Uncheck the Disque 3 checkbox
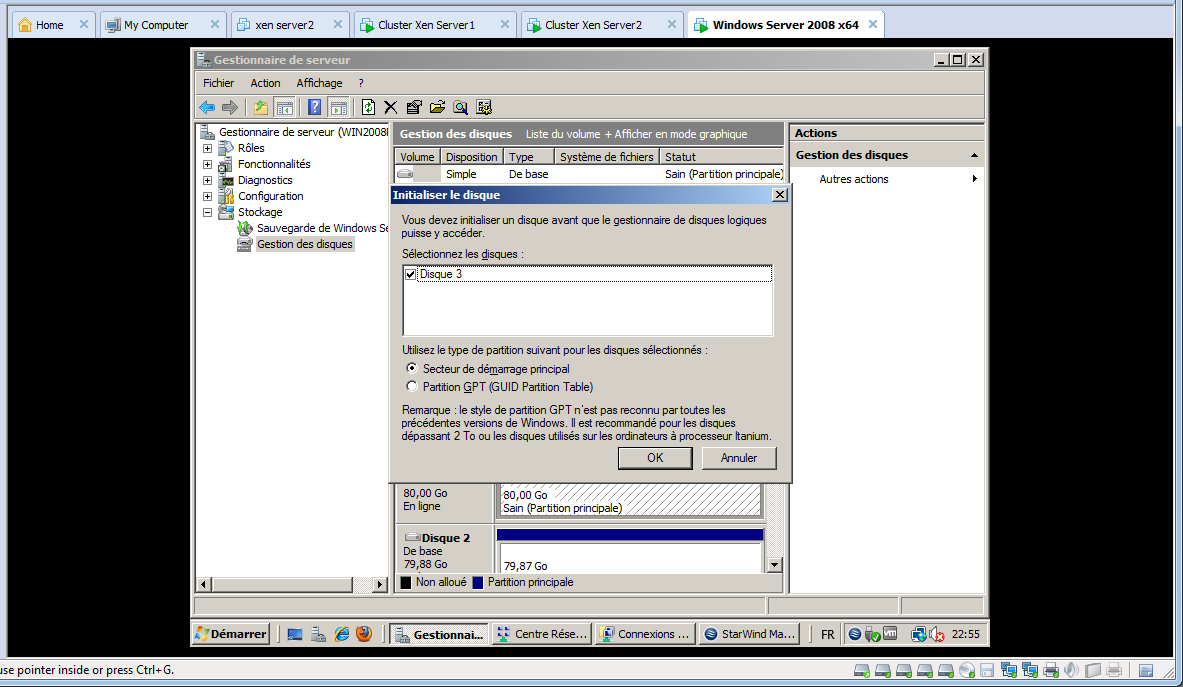 point(410,274)
